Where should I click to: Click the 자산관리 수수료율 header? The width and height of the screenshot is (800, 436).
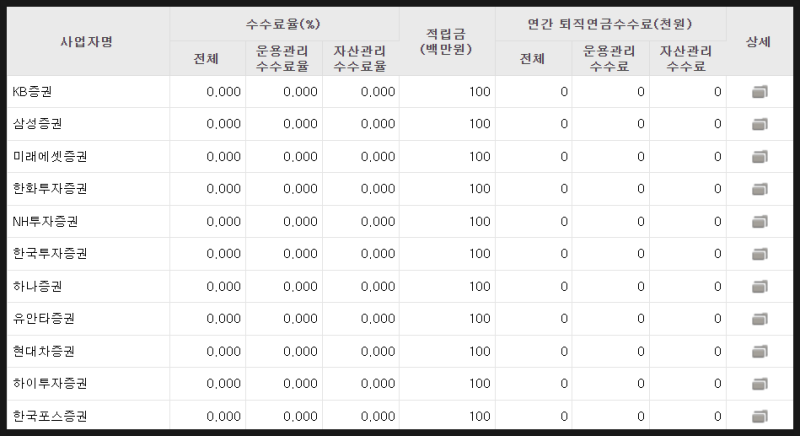pos(360,59)
